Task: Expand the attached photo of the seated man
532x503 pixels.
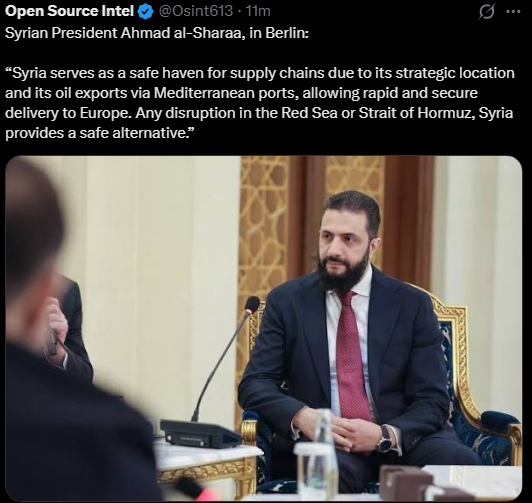Action: [x=263, y=328]
